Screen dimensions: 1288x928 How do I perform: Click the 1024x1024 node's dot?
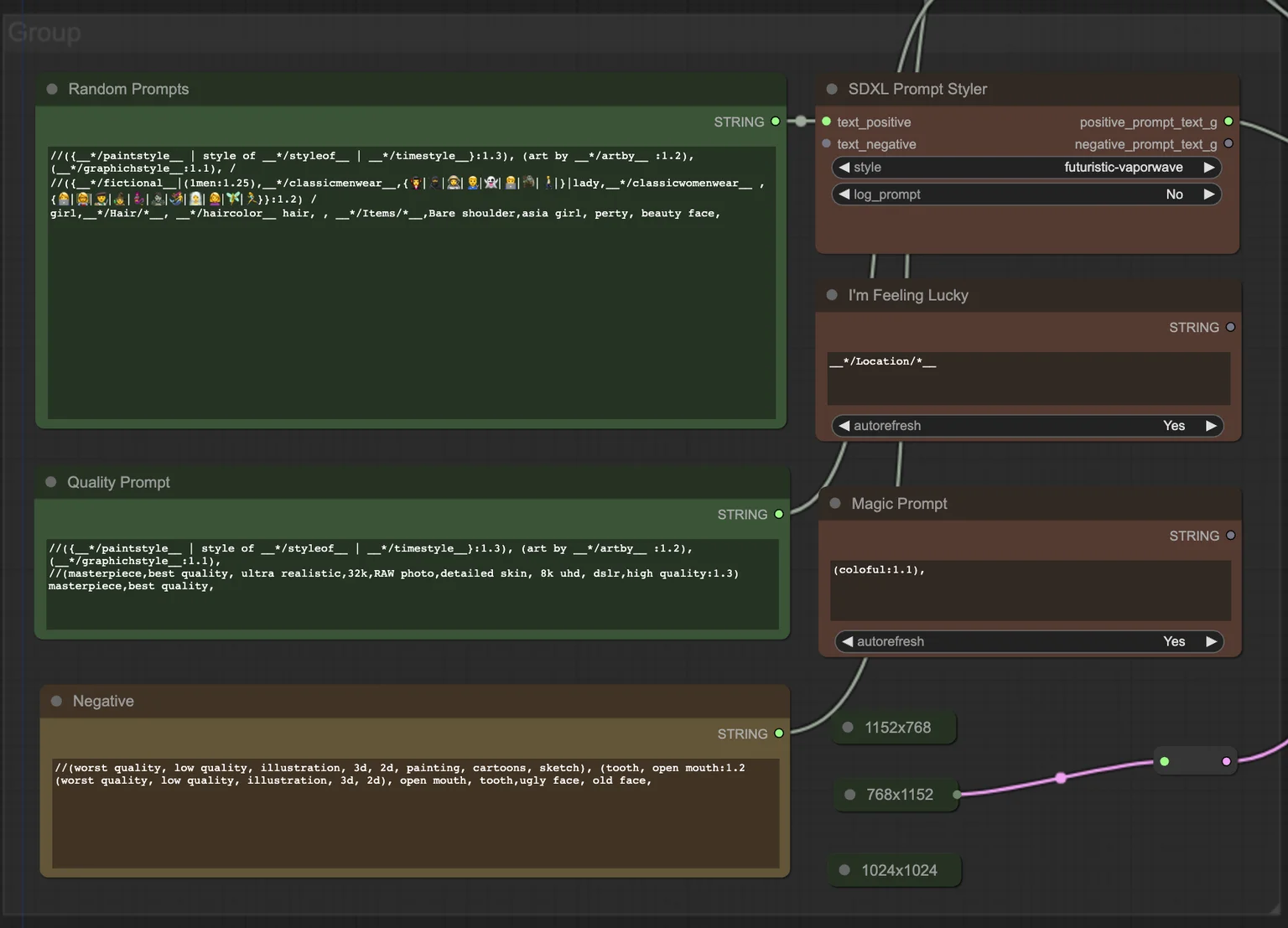pos(844,870)
